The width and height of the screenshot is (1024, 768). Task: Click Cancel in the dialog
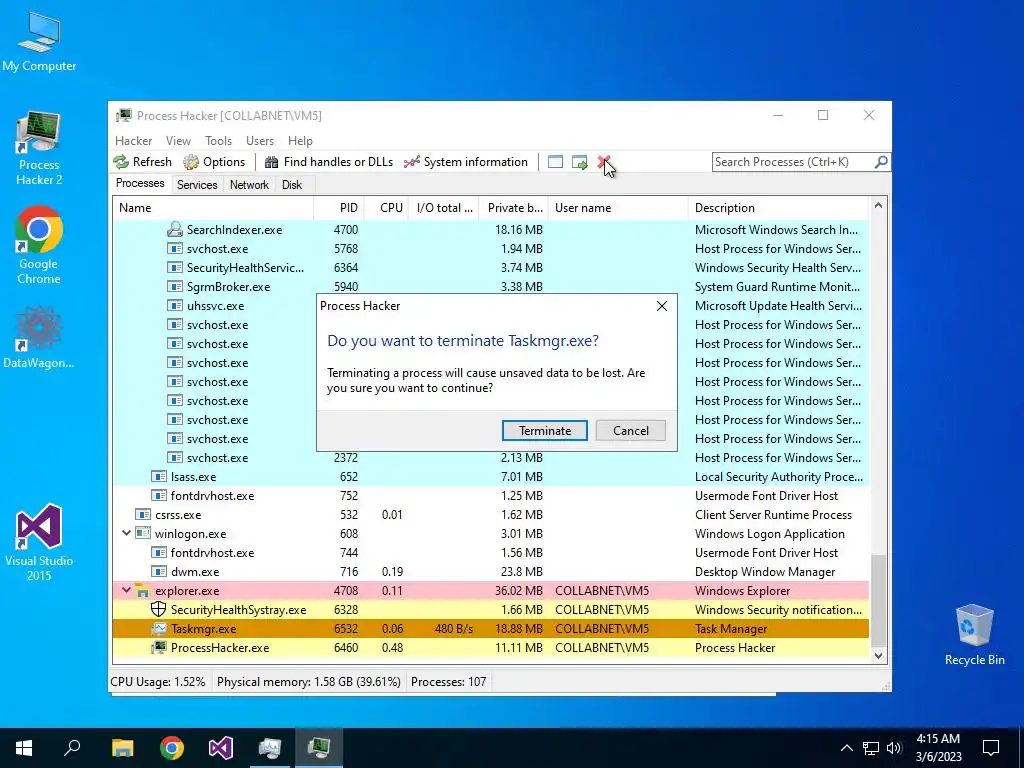[631, 430]
